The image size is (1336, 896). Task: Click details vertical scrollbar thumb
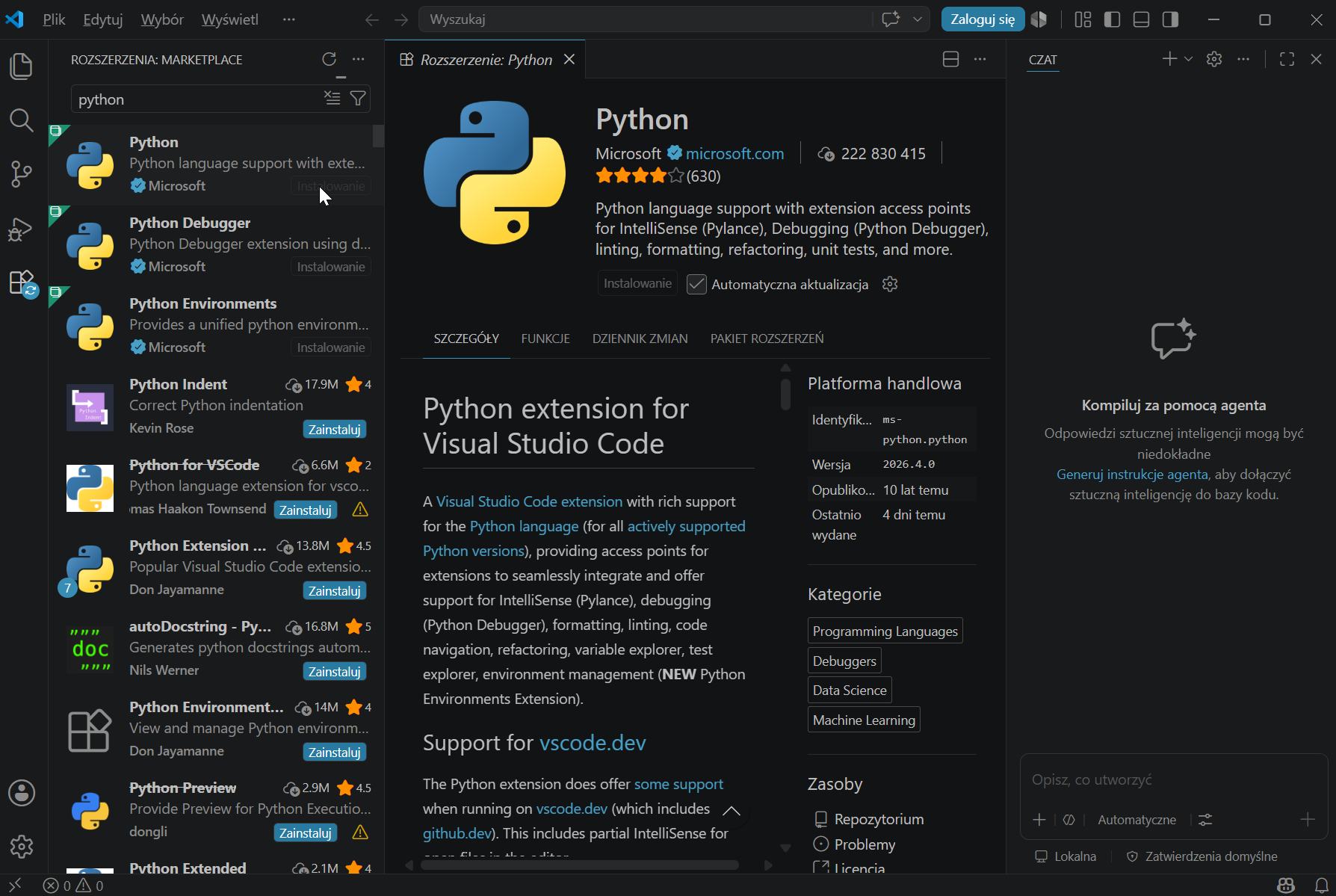(x=785, y=394)
